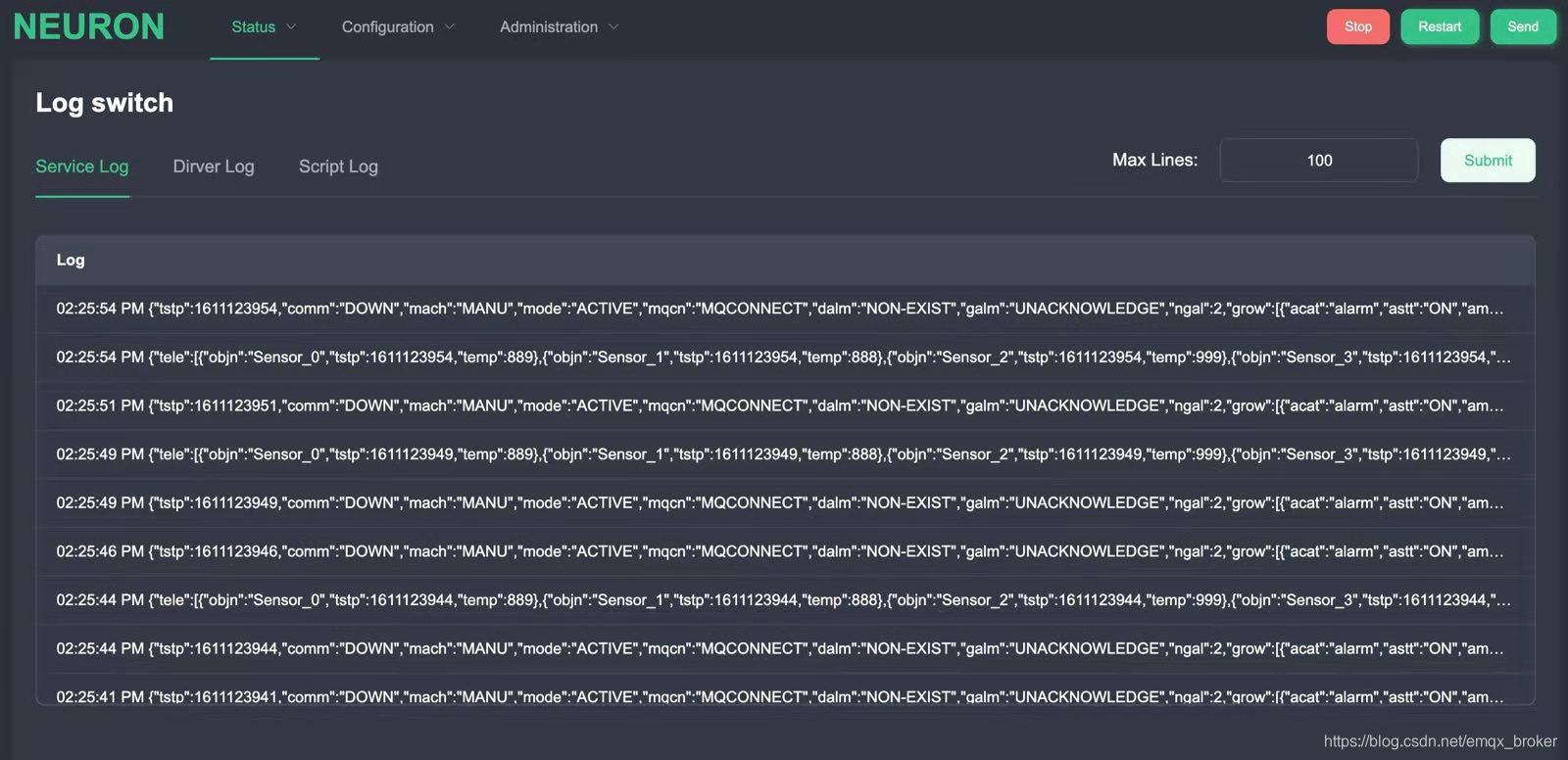The height and width of the screenshot is (760, 1568).
Task: Click the Log switch heading
Action: click(104, 103)
